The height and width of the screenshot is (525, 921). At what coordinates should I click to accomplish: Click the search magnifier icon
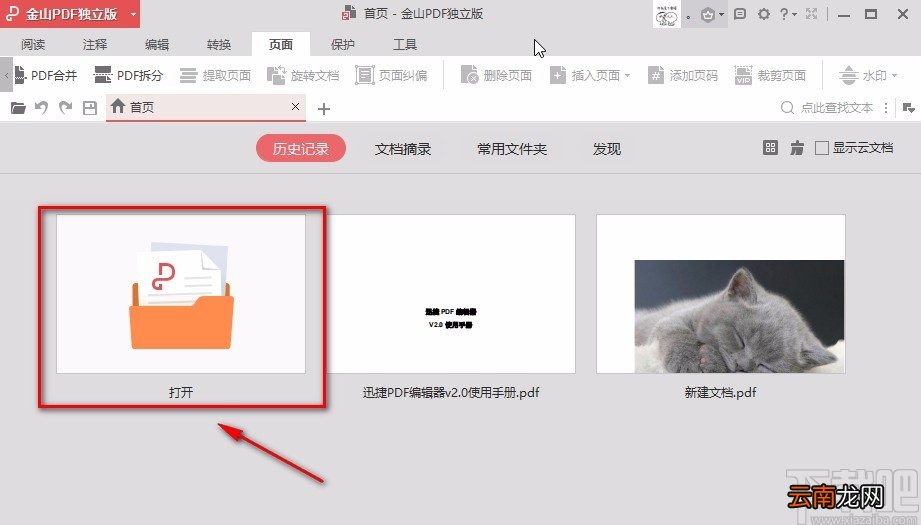(x=787, y=107)
